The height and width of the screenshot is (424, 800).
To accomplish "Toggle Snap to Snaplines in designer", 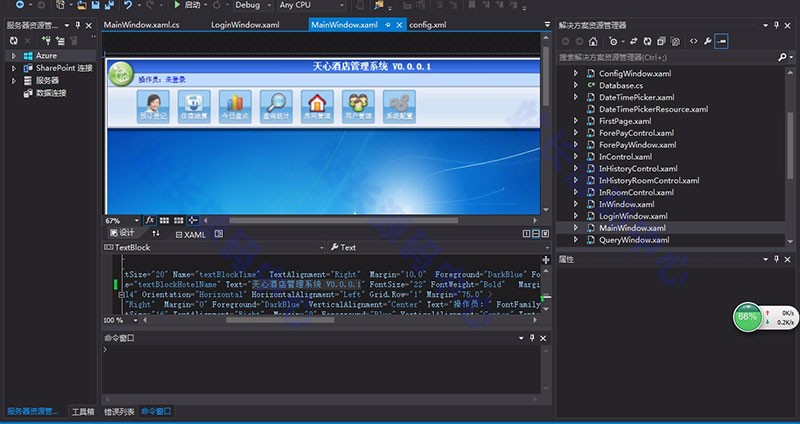I will point(193,220).
